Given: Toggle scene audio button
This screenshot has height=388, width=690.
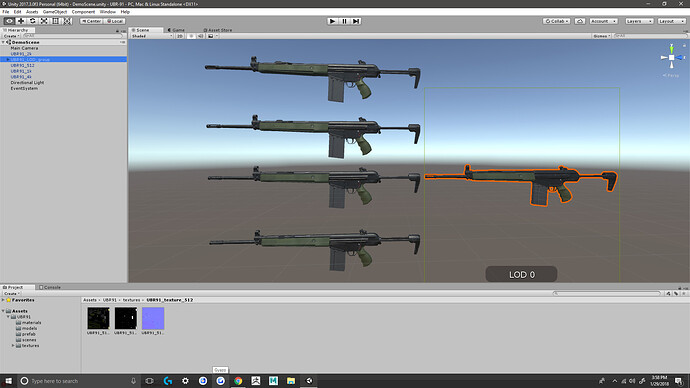Looking at the screenshot, I should click(201, 36).
